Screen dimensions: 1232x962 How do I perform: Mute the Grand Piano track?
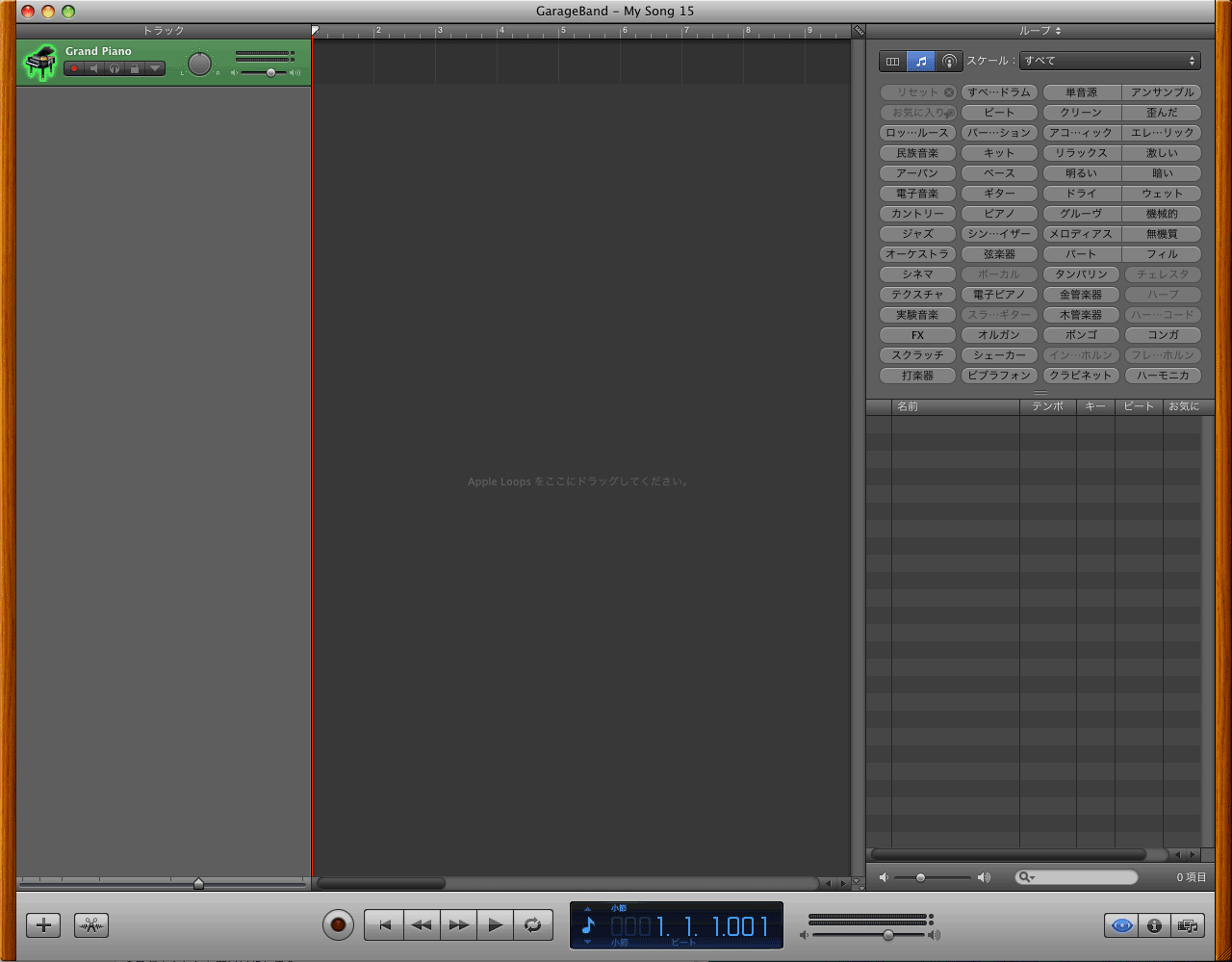click(94, 69)
